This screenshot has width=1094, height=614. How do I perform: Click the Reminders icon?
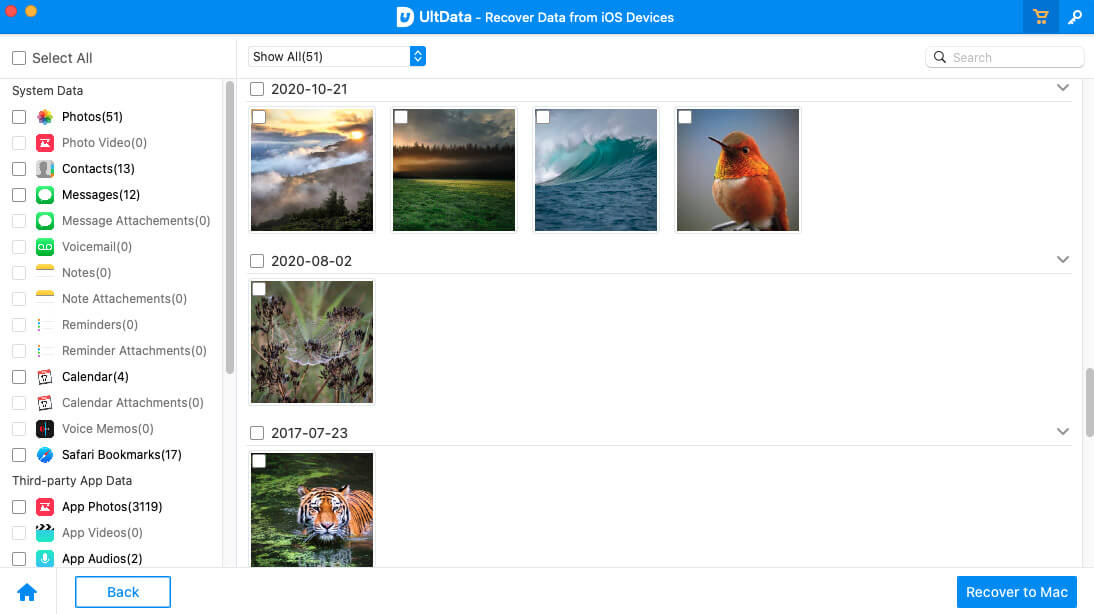(45, 325)
